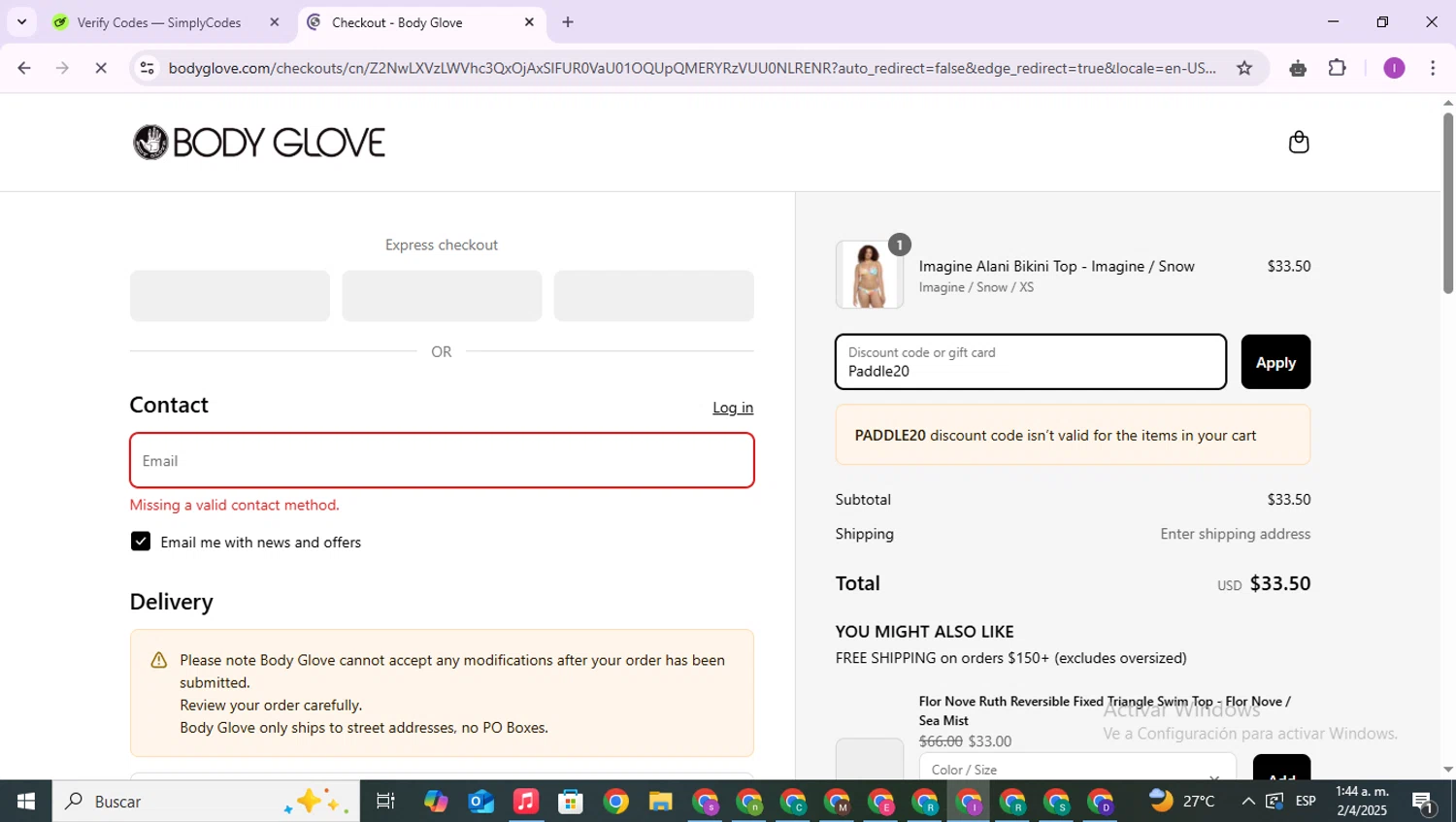This screenshot has width=1456, height=822.
Task: Open the shopping bag cart icon
Action: point(1299,143)
